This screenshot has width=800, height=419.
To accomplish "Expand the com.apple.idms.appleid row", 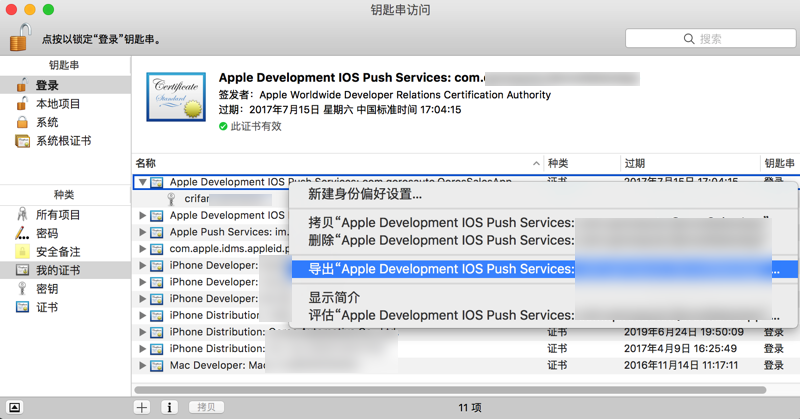I will (143, 249).
